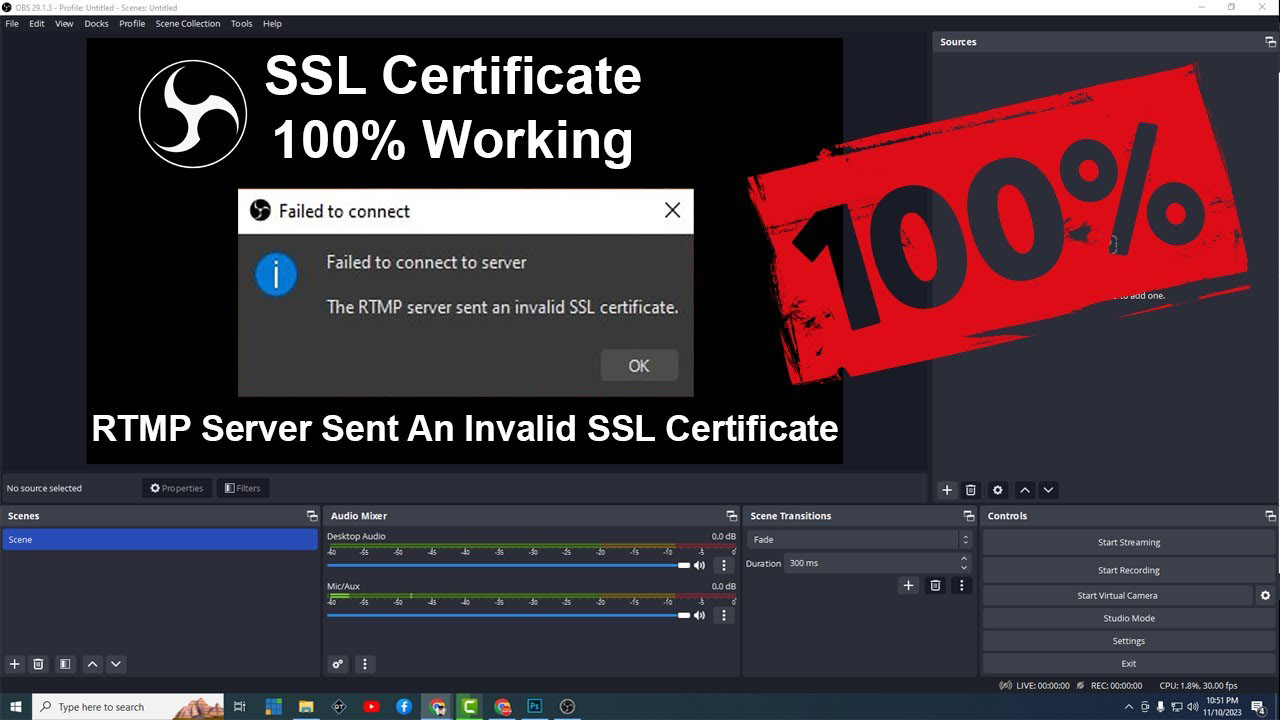Open Windows Task View
This screenshot has height=720, width=1280.
240,707
